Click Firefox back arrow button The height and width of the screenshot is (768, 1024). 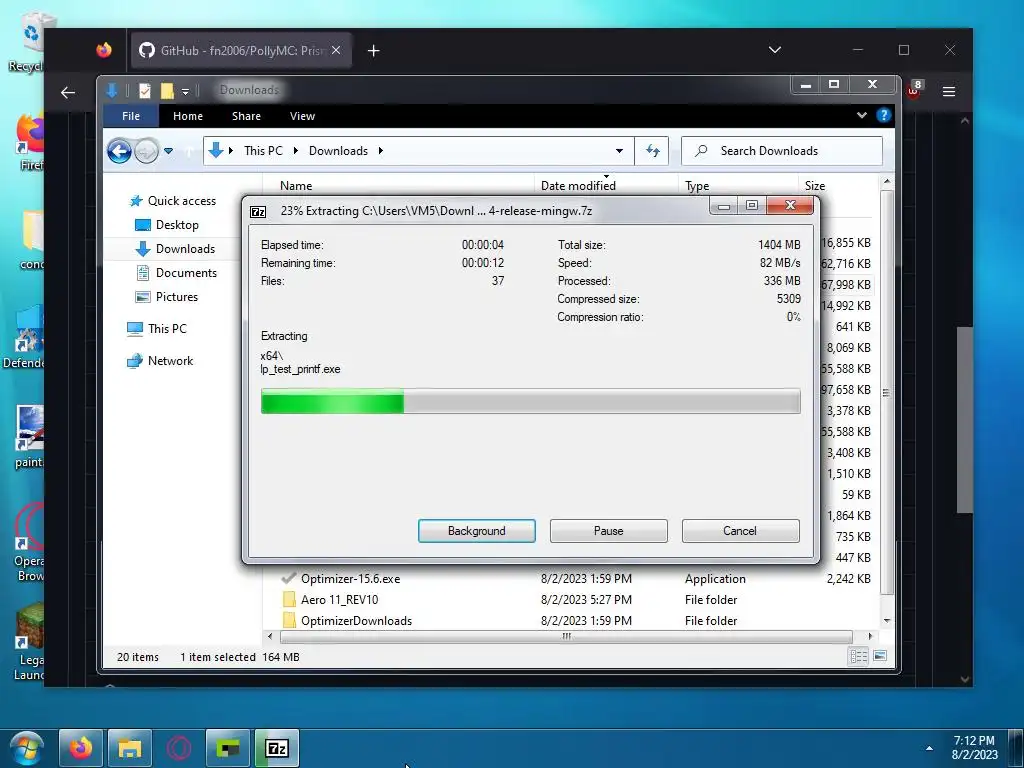(68, 93)
